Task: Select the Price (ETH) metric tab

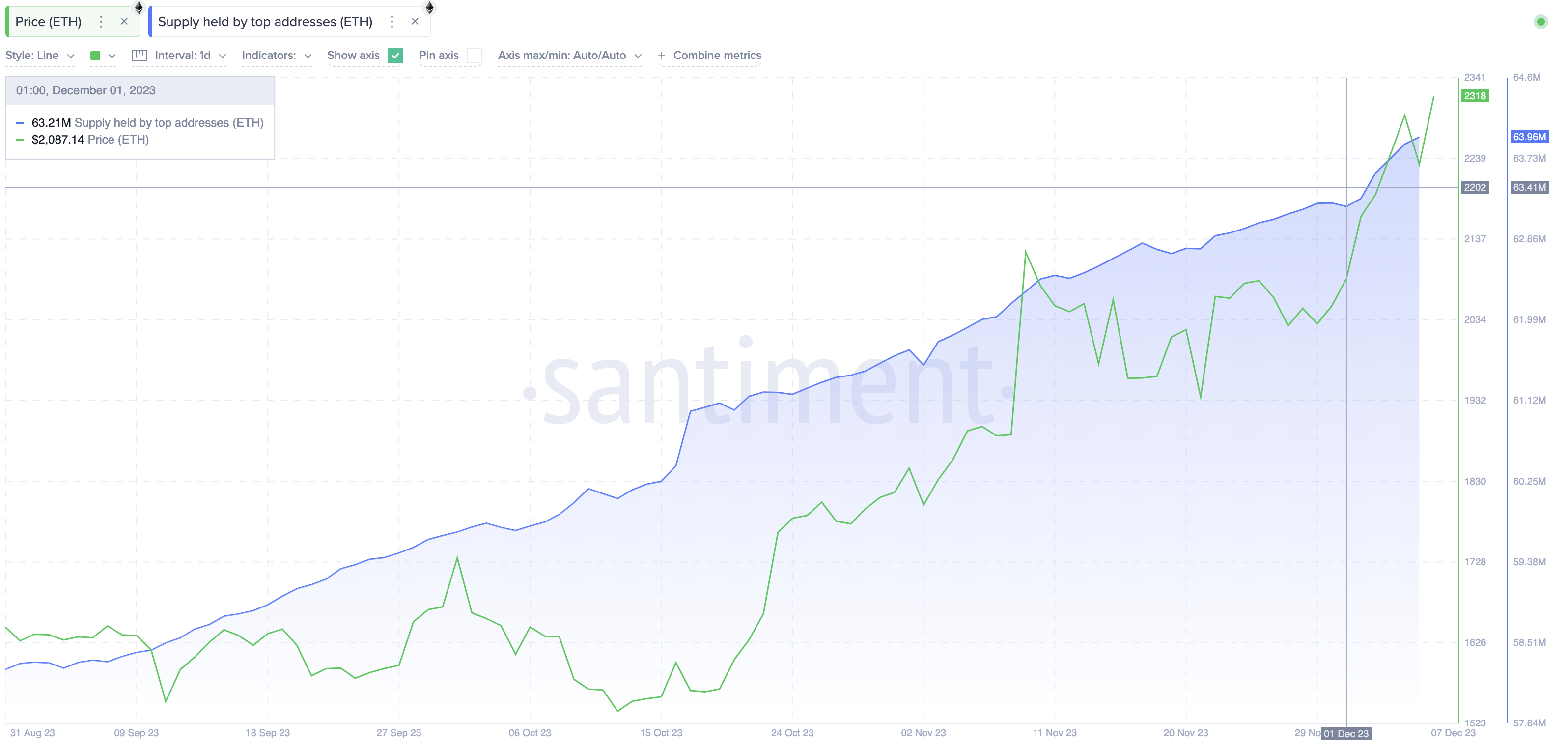Action: 49,22
